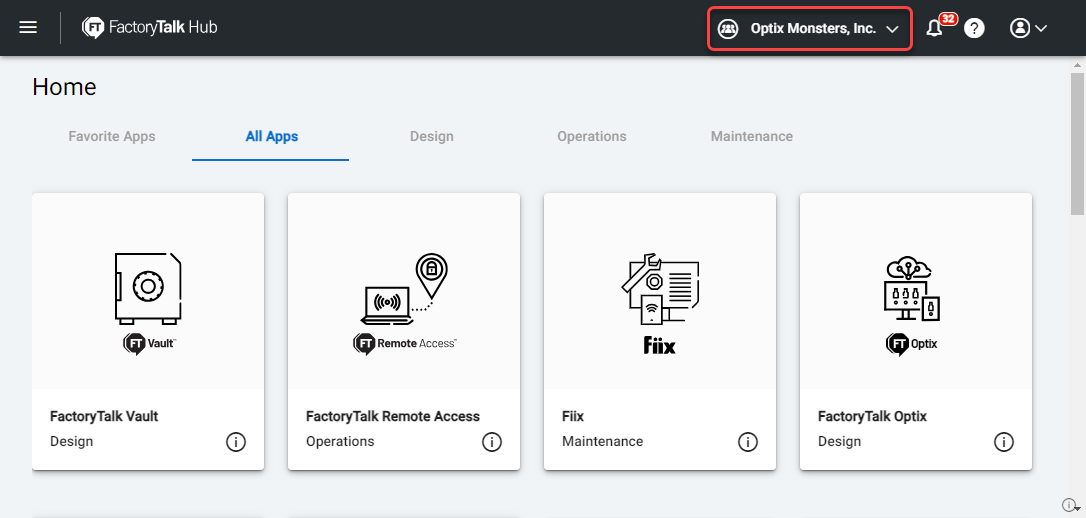Switch to the Favorite Apps tab
Screen dimensions: 1086x518
click(112, 136)
